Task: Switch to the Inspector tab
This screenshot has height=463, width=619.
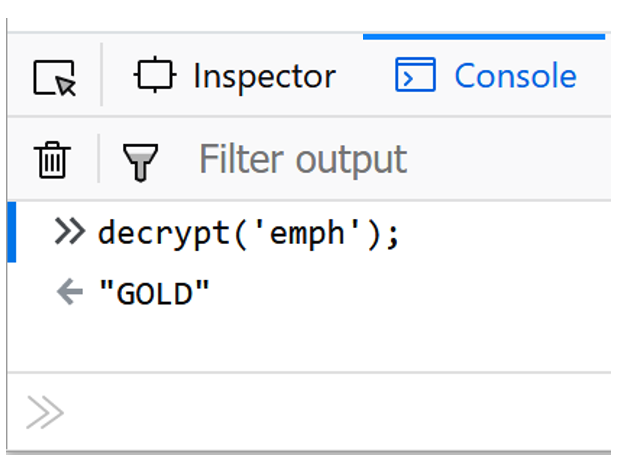Action: click(264, 76)
